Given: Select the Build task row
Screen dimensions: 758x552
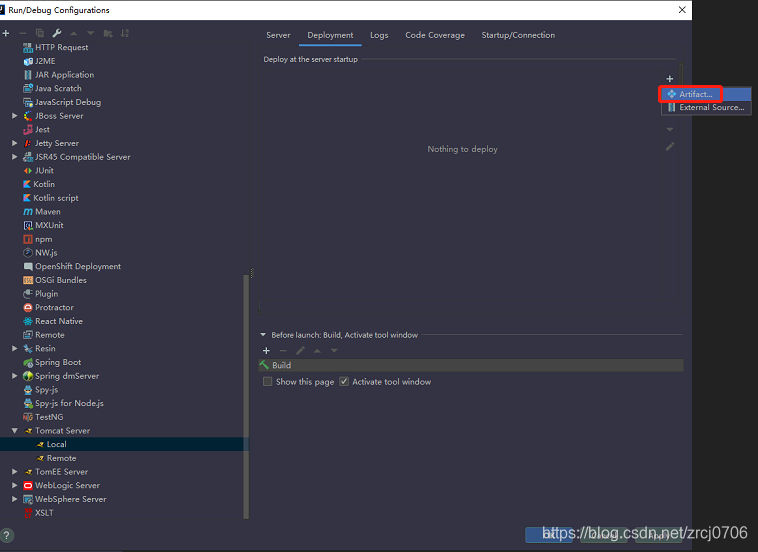Looking at the screenshot, I should (471, 365).
